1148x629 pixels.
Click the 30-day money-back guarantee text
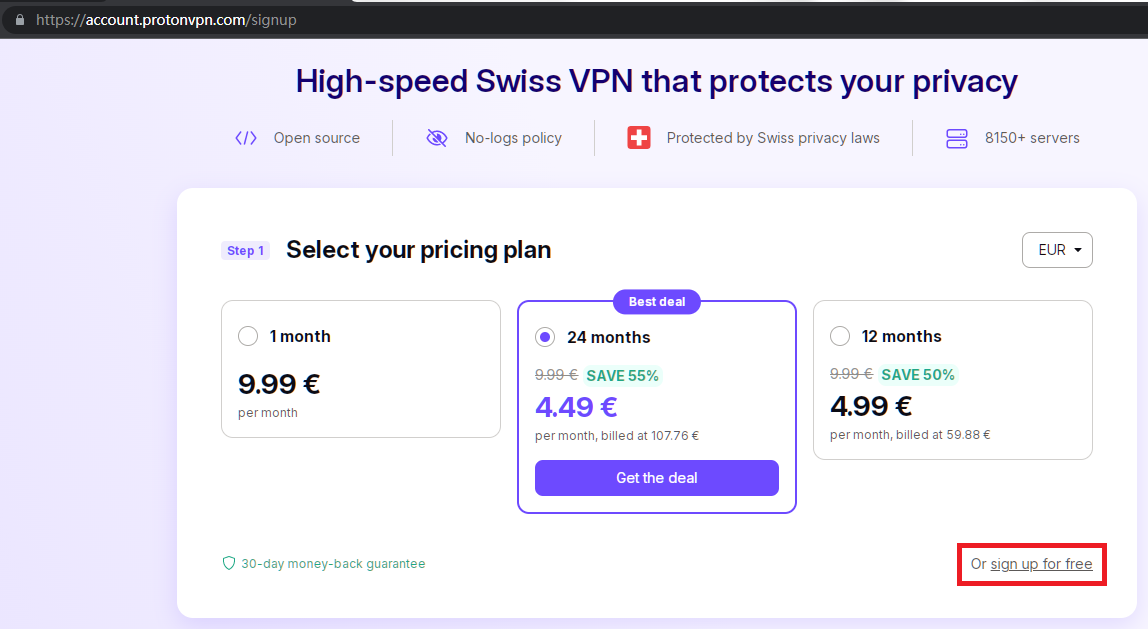pos(333,564)
